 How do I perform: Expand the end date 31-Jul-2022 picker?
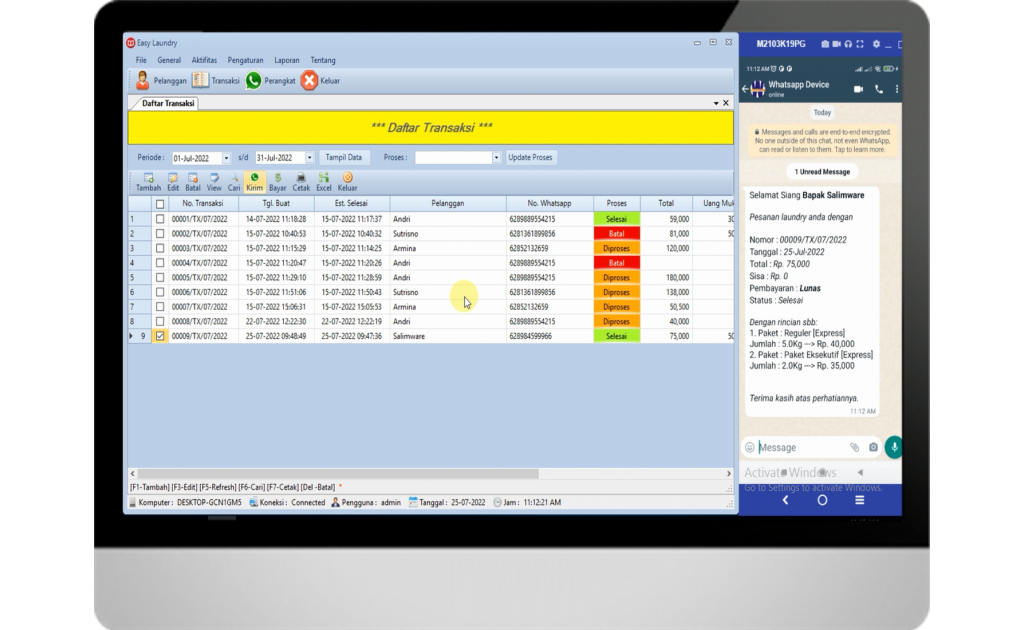click(309, 158)
